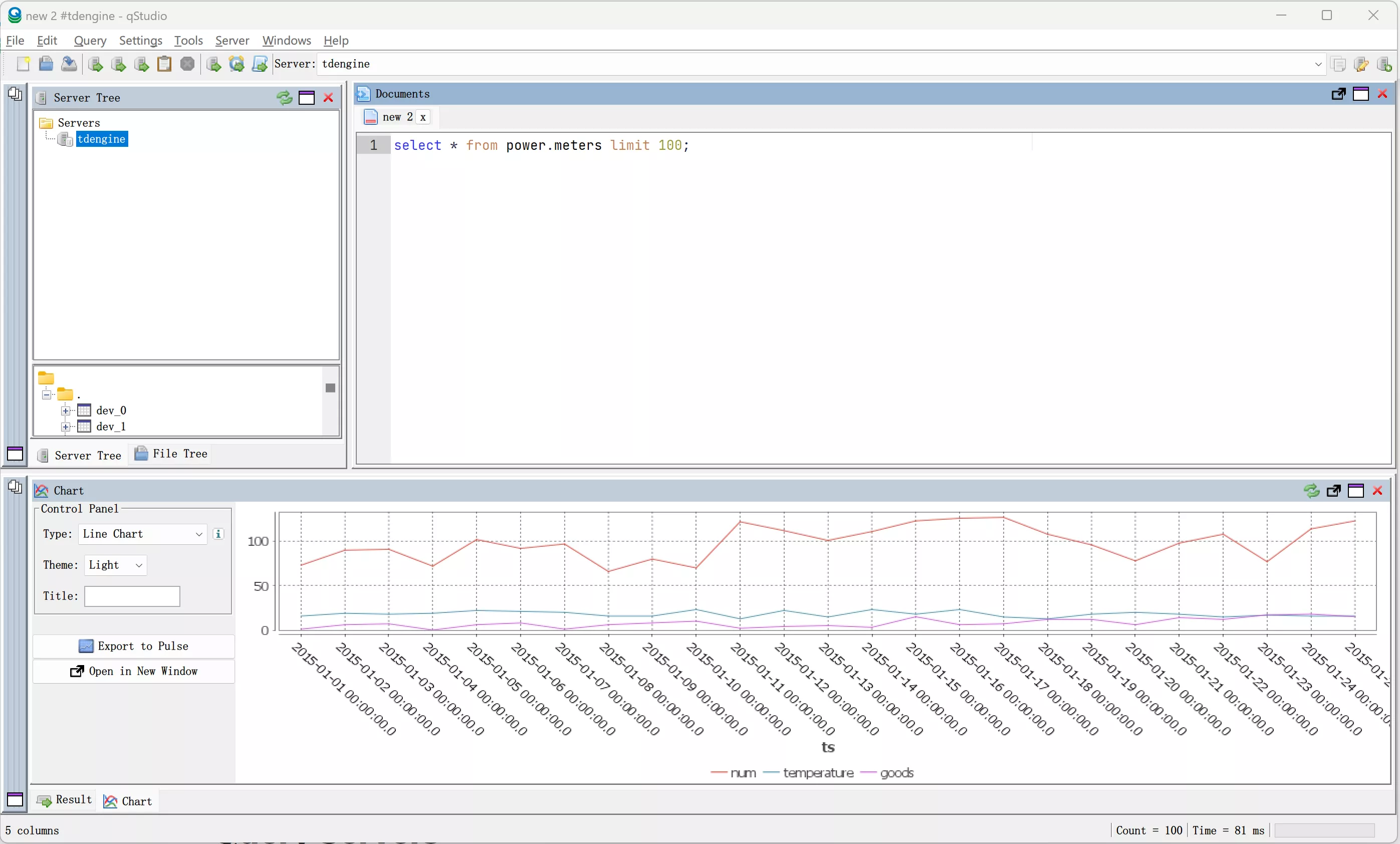Click Open in New Window button
Viewport: 1400px width, 844px height.
pos(133,671)
